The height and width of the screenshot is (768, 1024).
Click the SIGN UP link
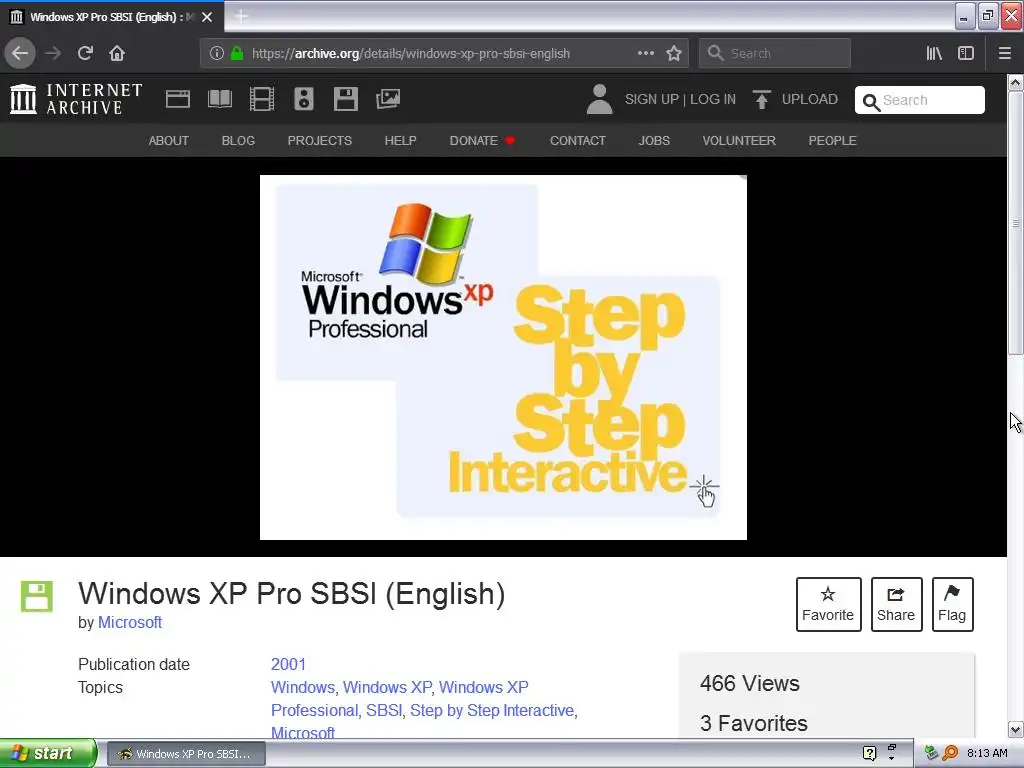652,99
